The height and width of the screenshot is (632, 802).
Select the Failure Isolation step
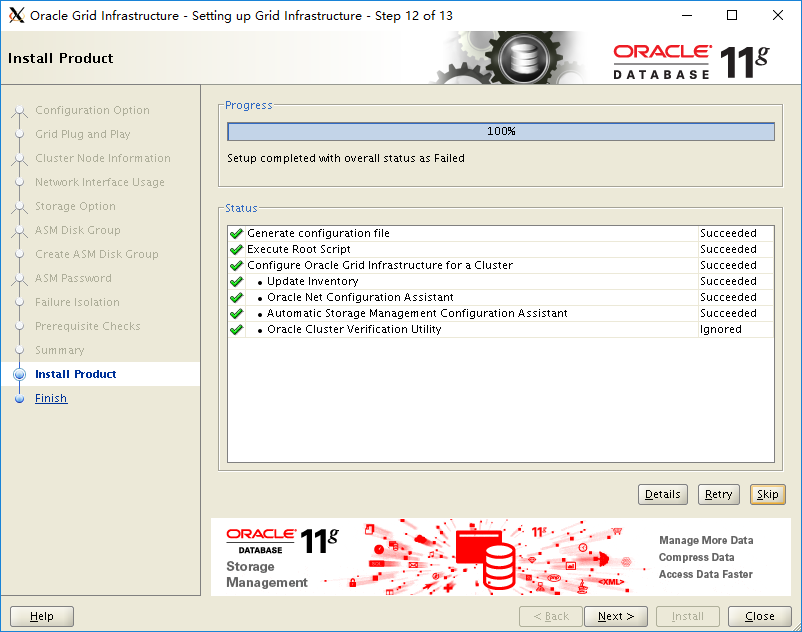point(77,303)
